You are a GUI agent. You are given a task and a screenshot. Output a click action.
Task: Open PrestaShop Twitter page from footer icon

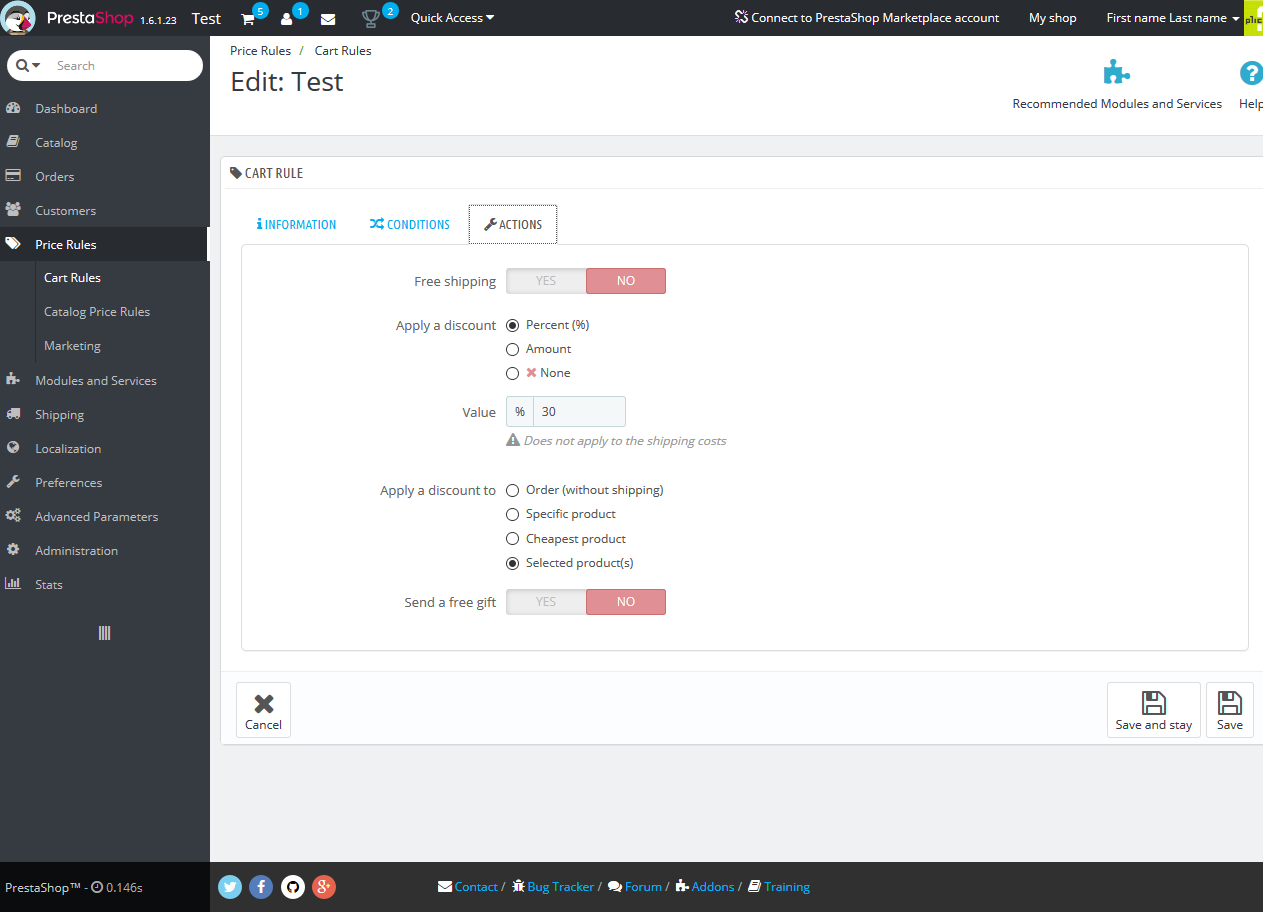(x=229, y=886)
